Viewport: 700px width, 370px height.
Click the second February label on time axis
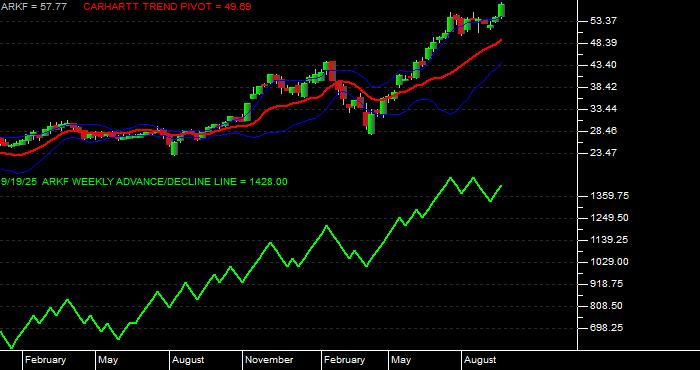(x=344, y=360)
